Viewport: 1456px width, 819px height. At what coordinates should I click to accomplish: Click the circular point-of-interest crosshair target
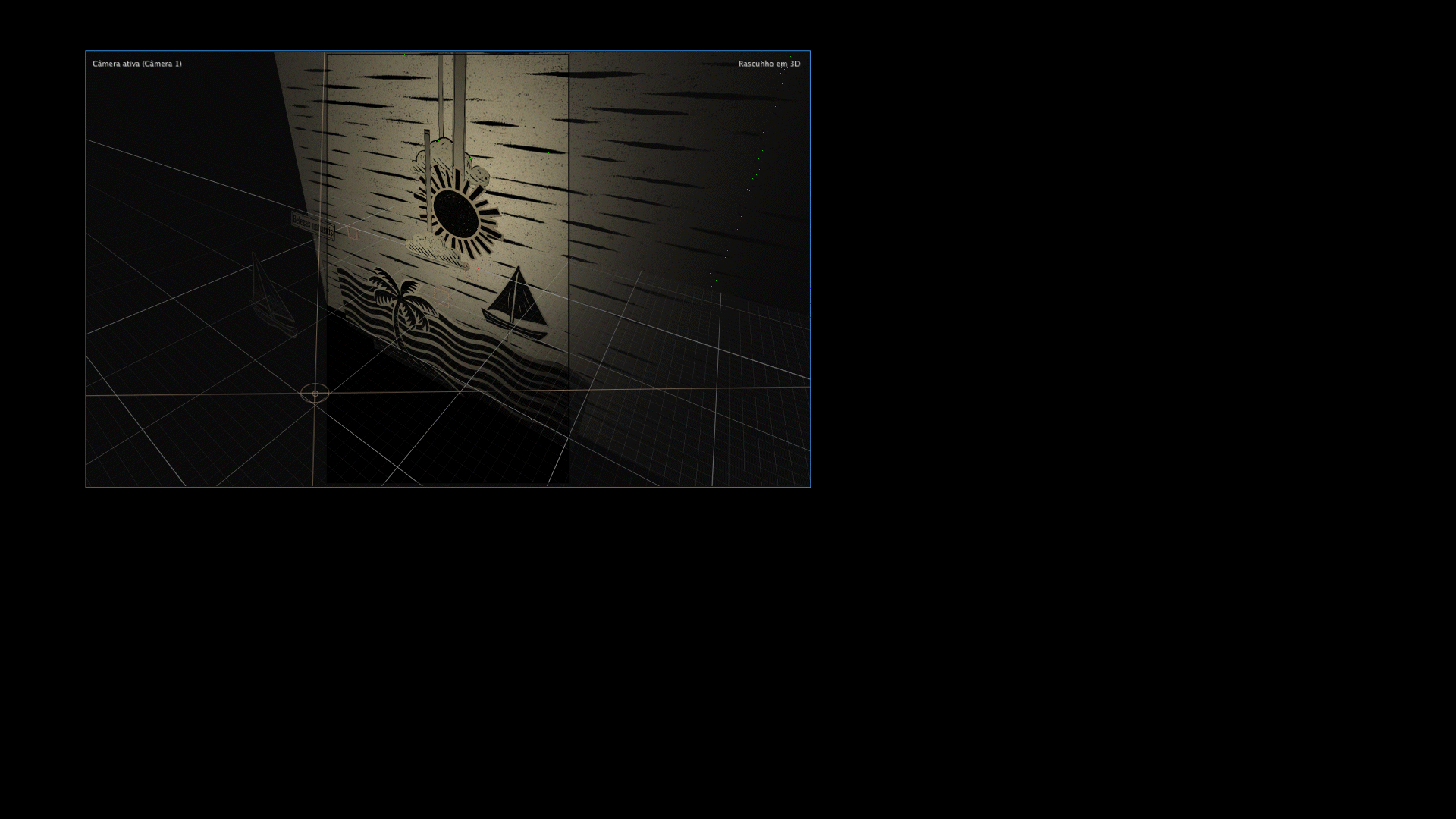point(315,393)
